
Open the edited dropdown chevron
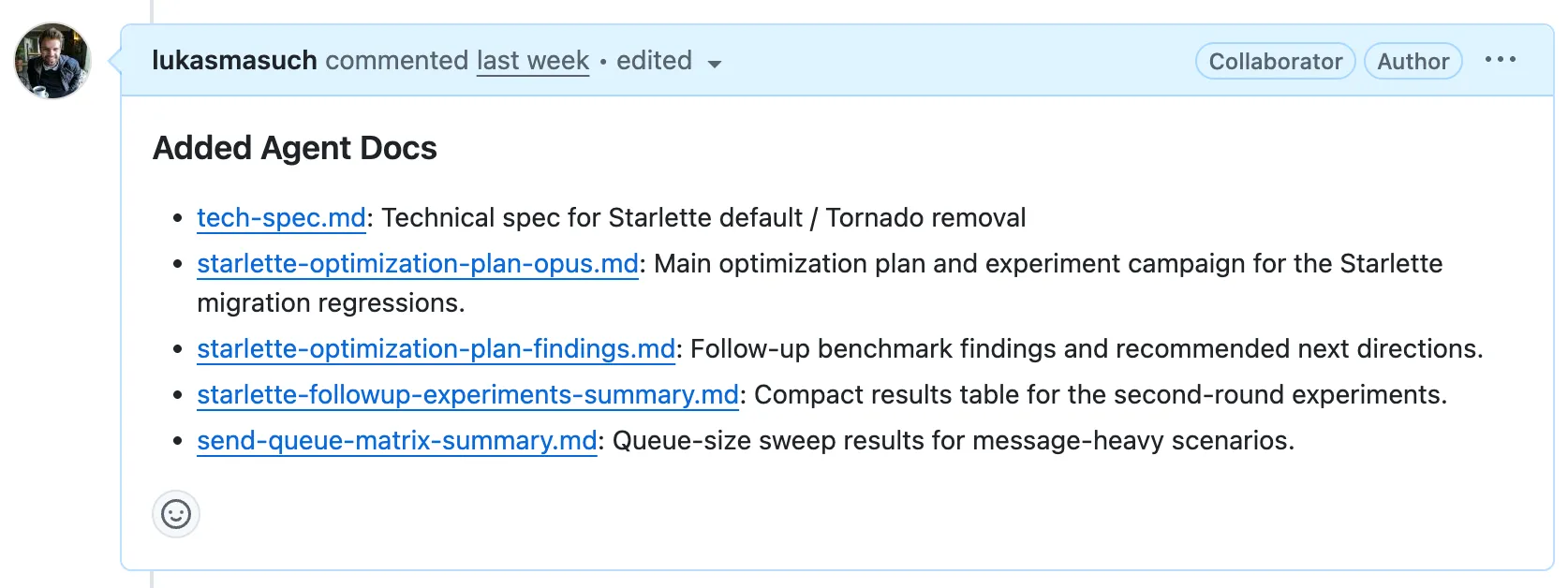pyautogui.click(x=715, y=63)
